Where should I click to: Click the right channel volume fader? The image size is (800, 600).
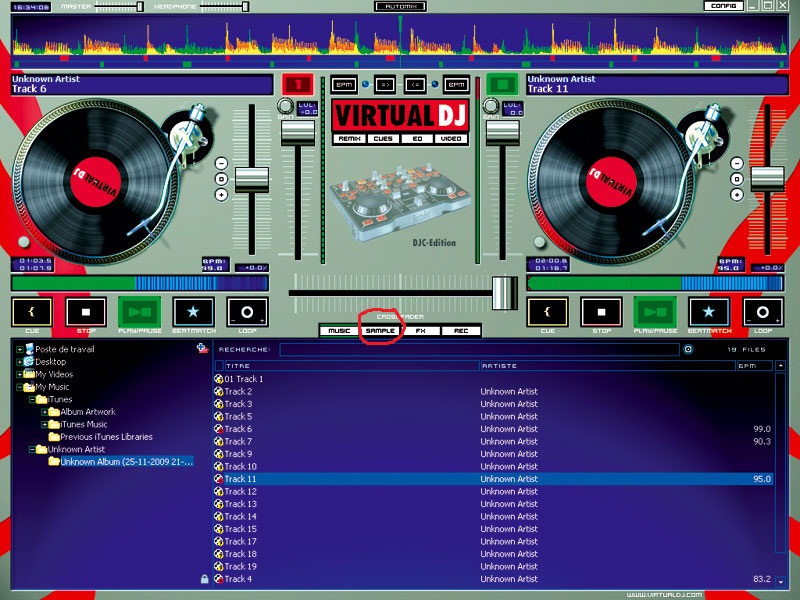pos(502,133)
